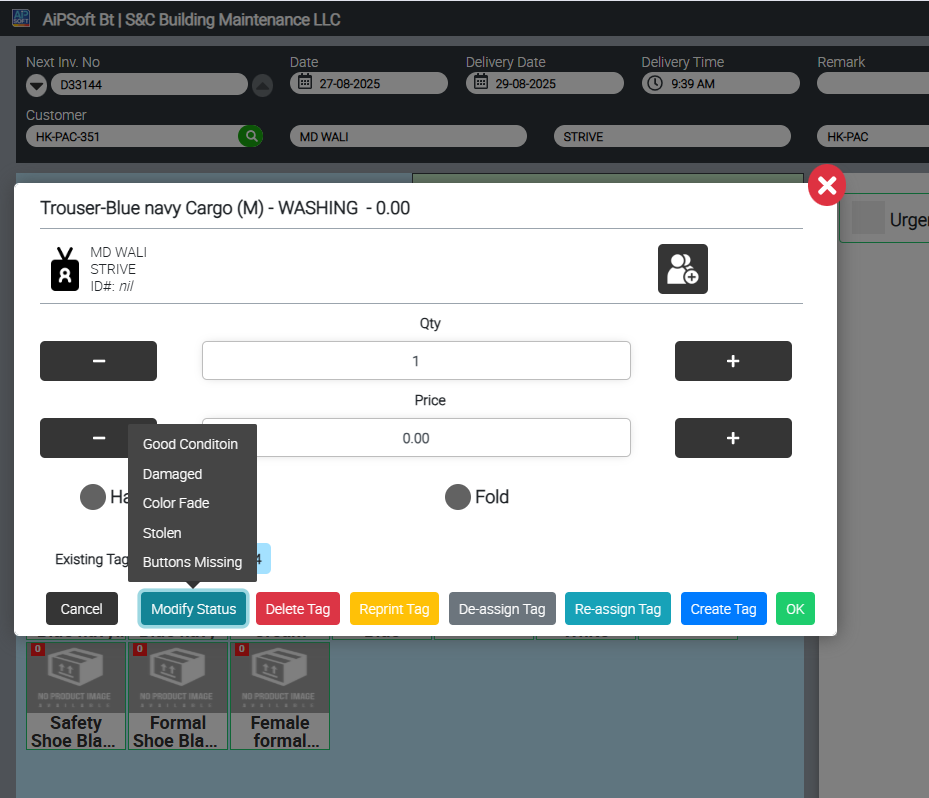Viewport: 929px width, 798px height.
Task: Increase quantity with the plus button
Action: tap(733, 361)
